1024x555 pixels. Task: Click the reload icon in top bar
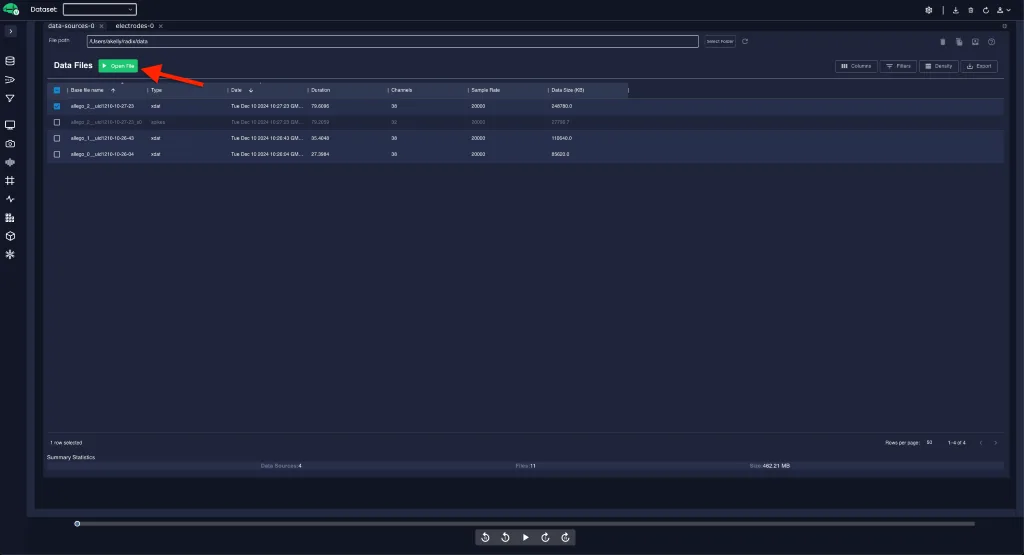[985, 10]
